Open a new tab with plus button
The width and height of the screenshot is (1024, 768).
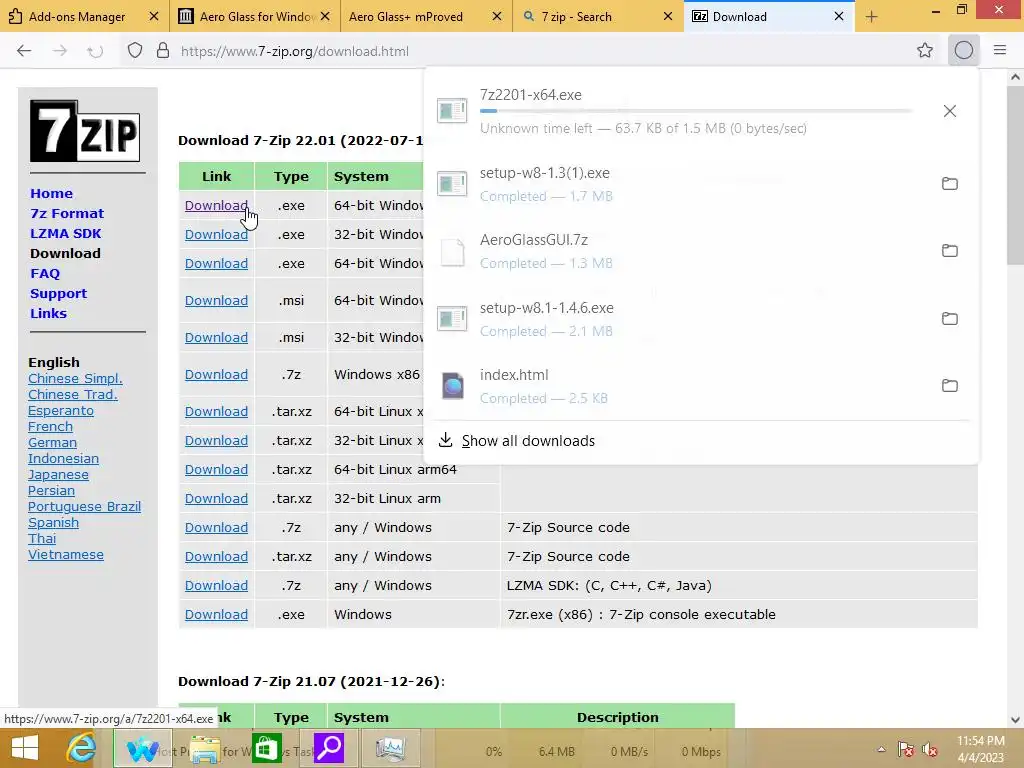872,17
